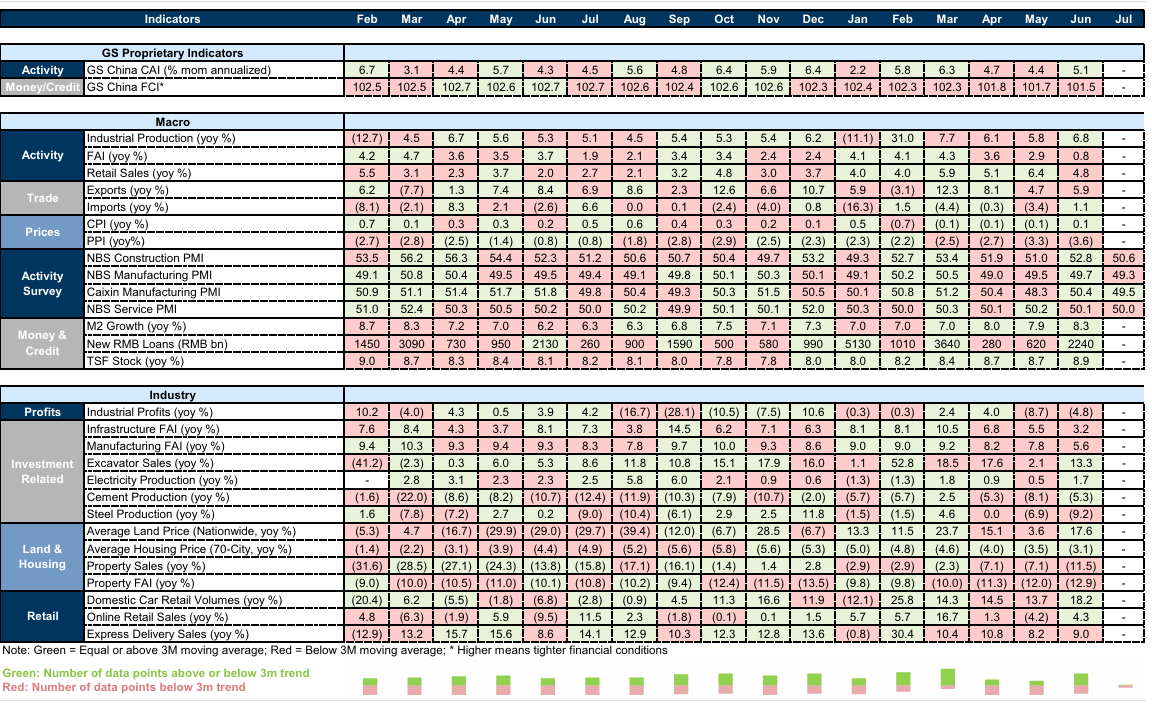This screenshot has width=1152, height=705.
Task: Click the "GS China FCI*" row label
Action: (125, 87)
